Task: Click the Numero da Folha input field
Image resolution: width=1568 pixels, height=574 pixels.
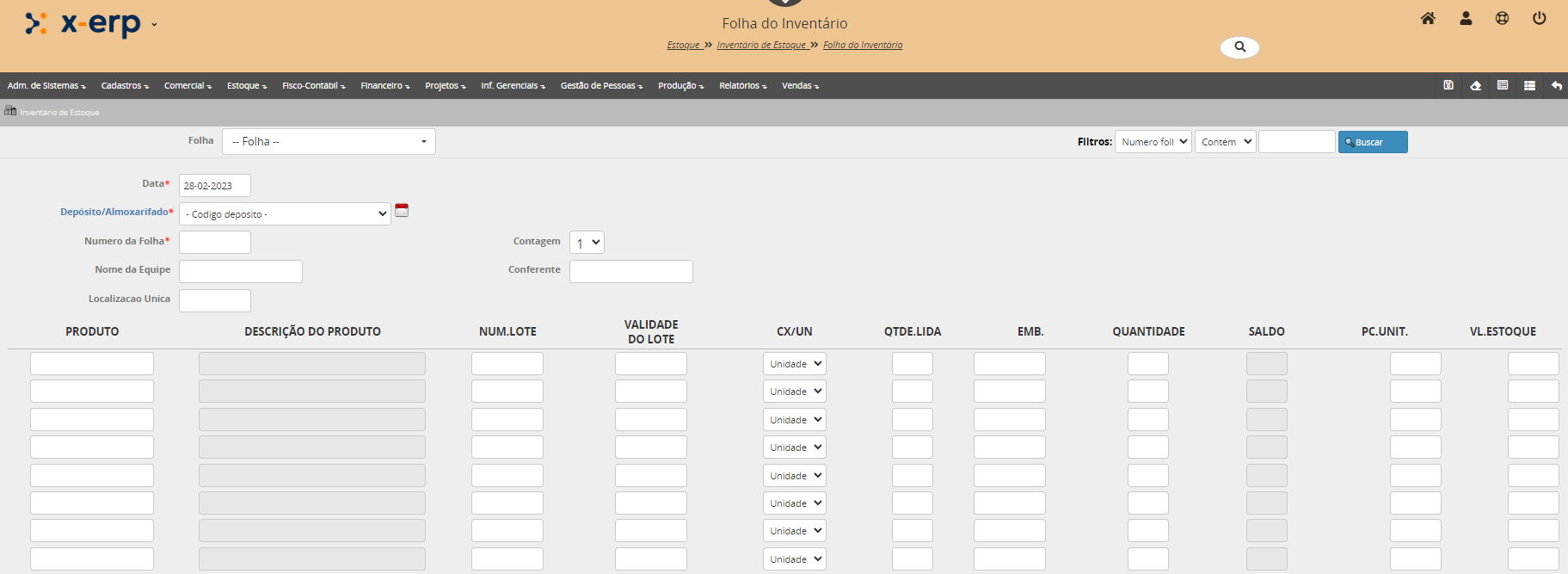Action: [x=215, y=243]
